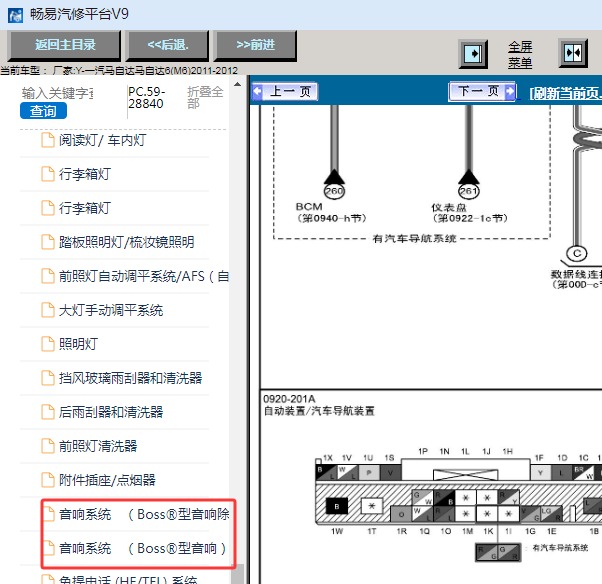
Task: Click the BCM (第0940-h节) reference text
Action: coord(331,212)
